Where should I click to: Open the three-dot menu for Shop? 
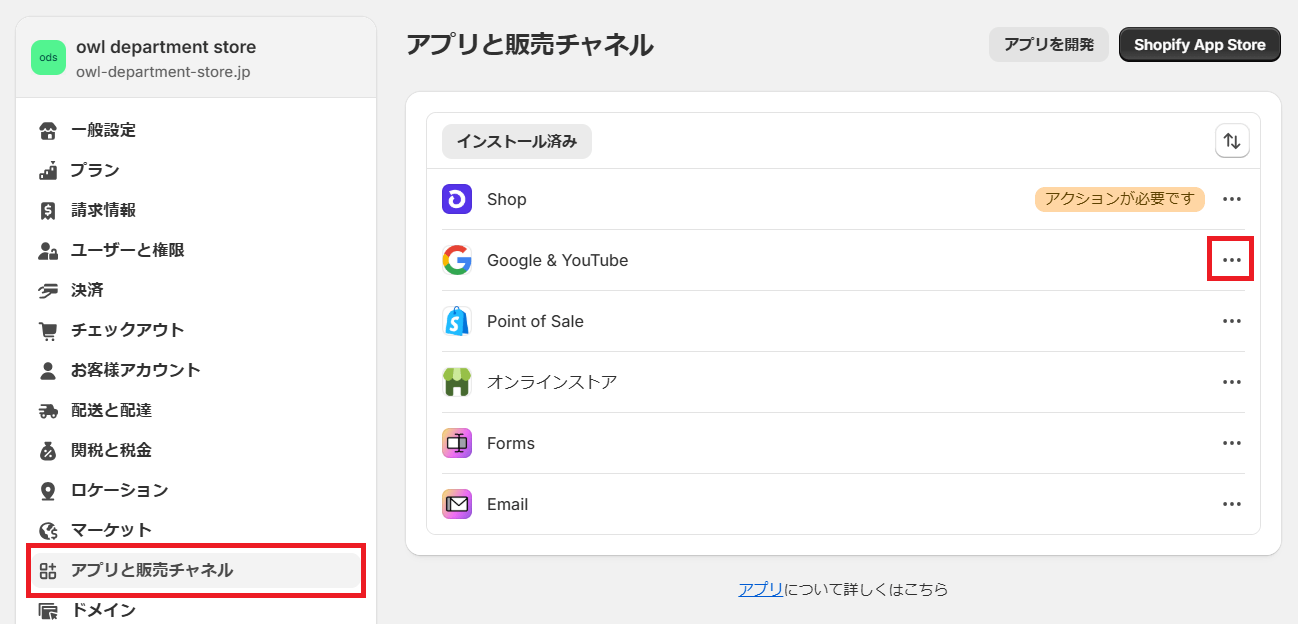1231,199
